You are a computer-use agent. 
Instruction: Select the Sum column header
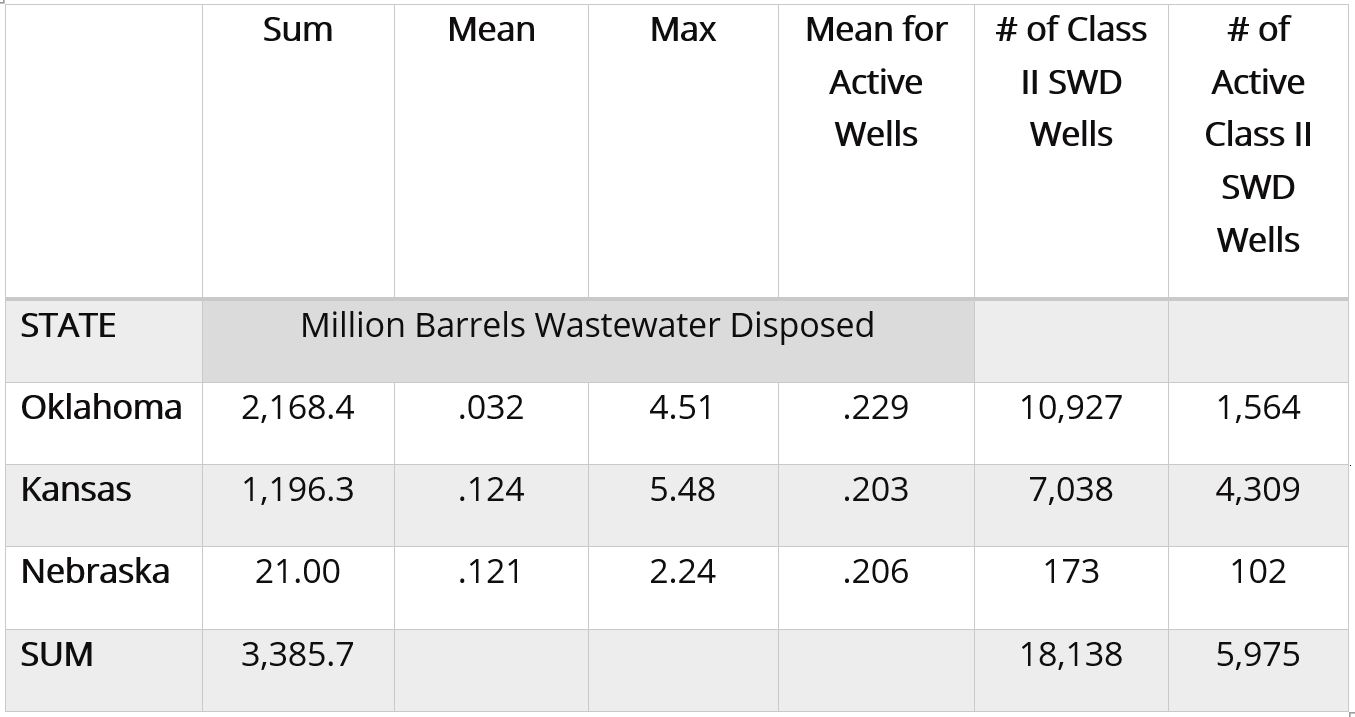pyautogui.click(x=298, y=30)
